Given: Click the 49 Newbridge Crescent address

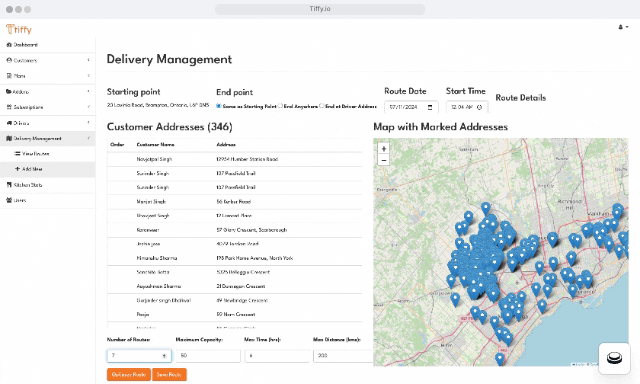Looking at the screenshot, I should click(x=242, y=300).
